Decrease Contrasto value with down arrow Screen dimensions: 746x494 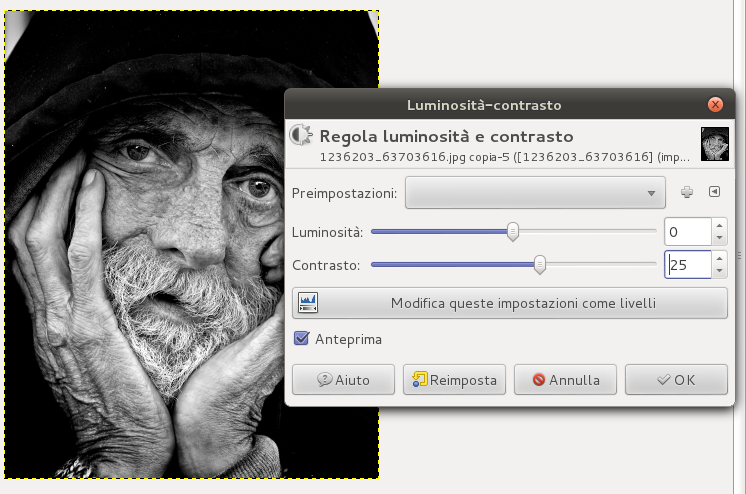pyautogui.click(x=719, y=271)
